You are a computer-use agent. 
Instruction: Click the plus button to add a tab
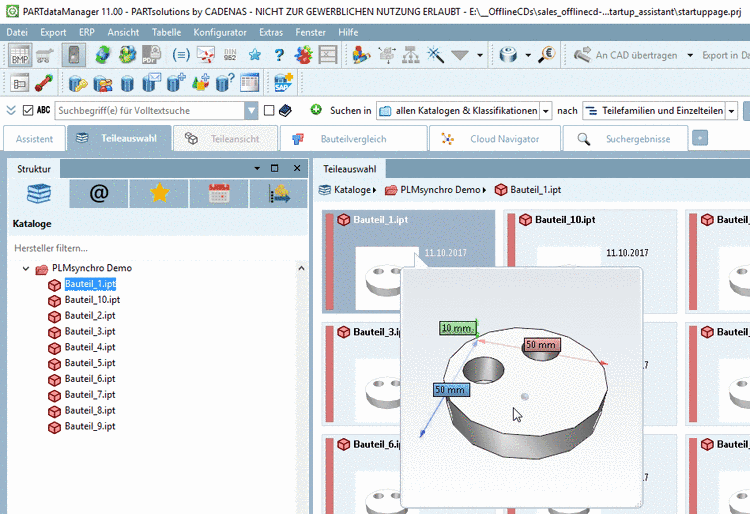700,138
